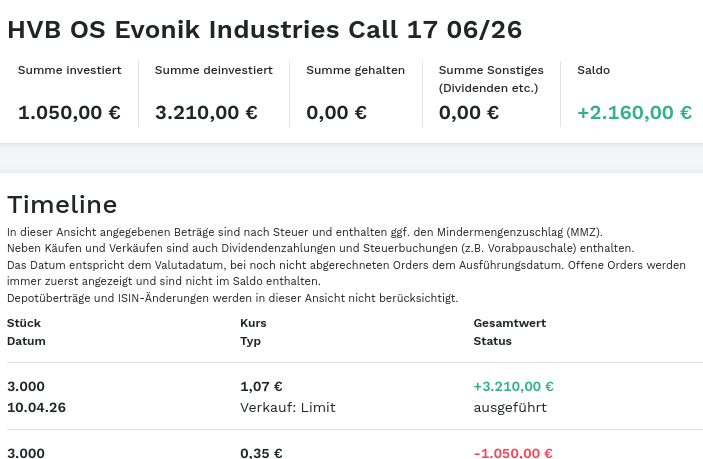The height and width of the screenshot is (459, 703).
Task: Click the Status column header
Action: [492, 341]
